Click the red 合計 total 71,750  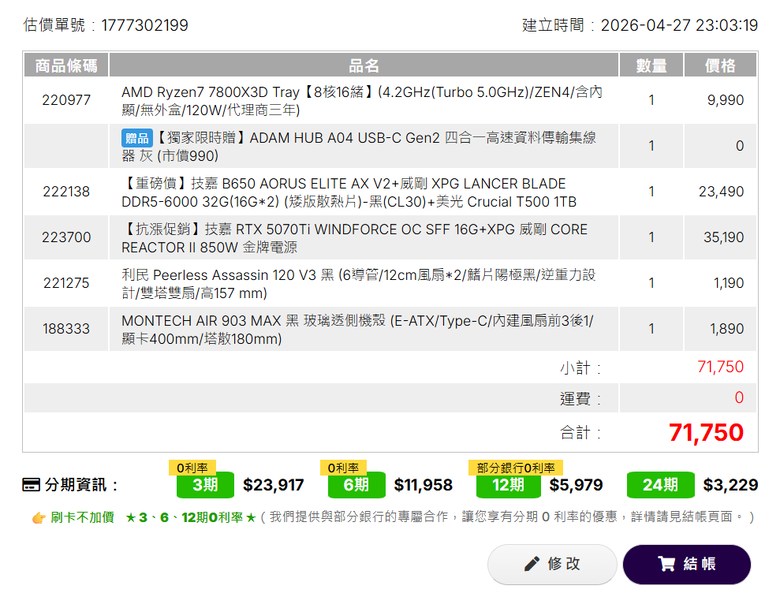(706, 432)
